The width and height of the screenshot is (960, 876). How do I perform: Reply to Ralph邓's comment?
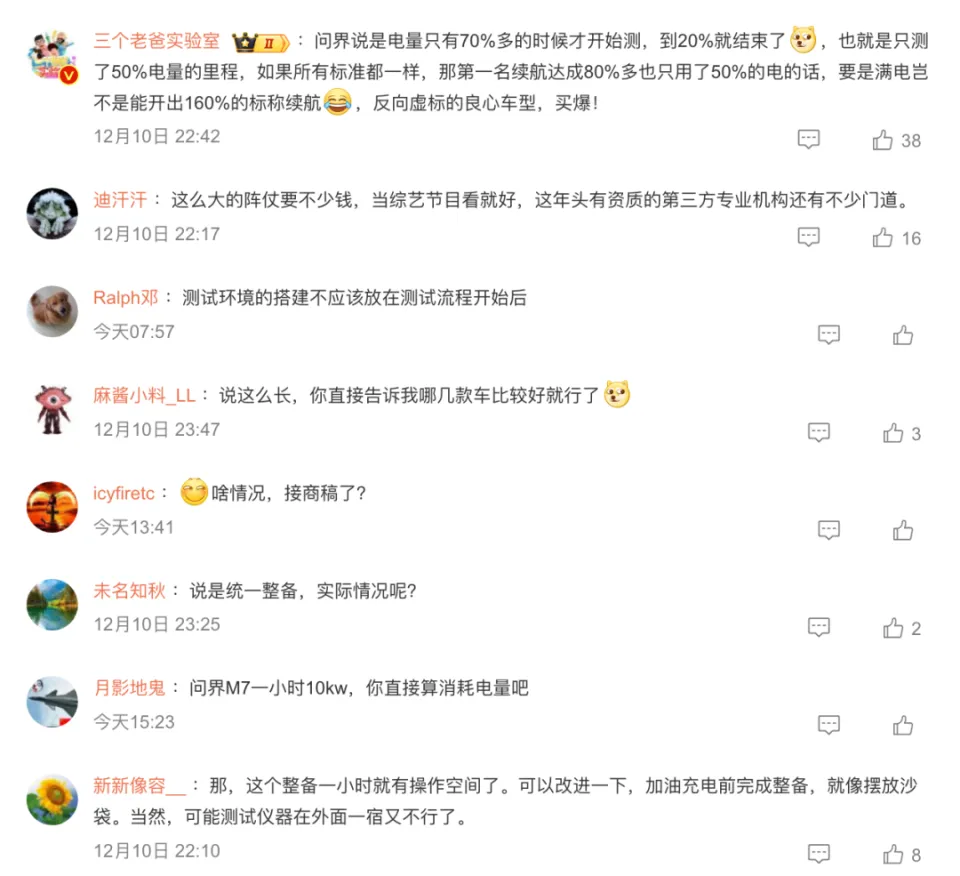828,334
